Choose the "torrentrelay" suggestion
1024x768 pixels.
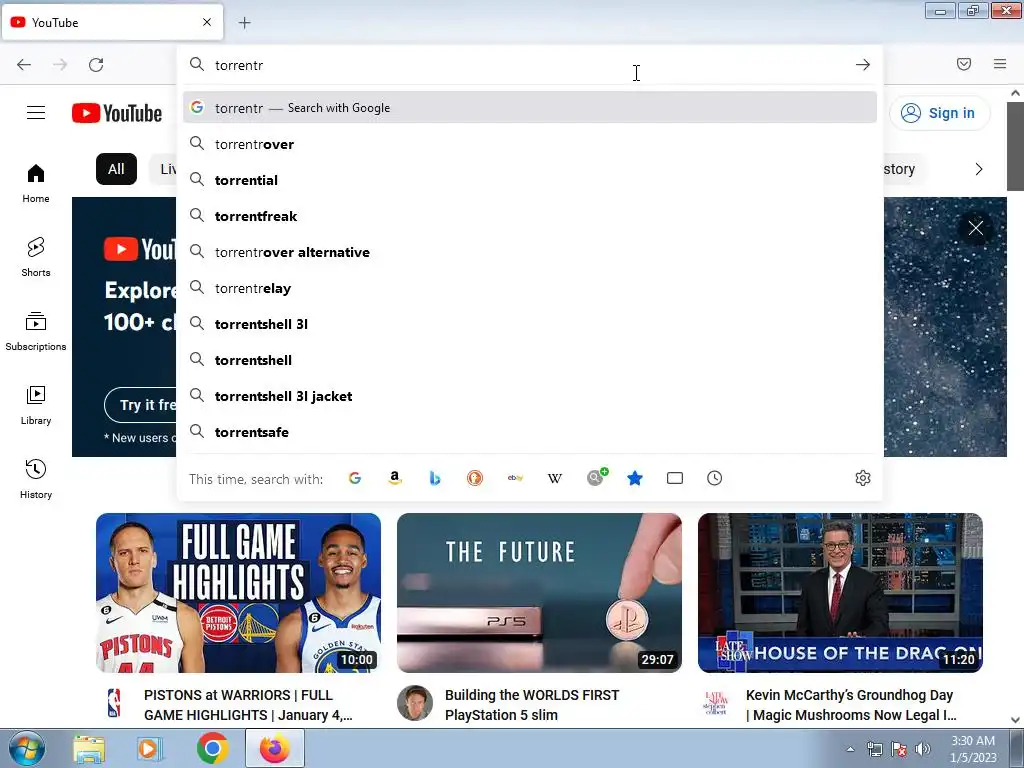(530, 288)
